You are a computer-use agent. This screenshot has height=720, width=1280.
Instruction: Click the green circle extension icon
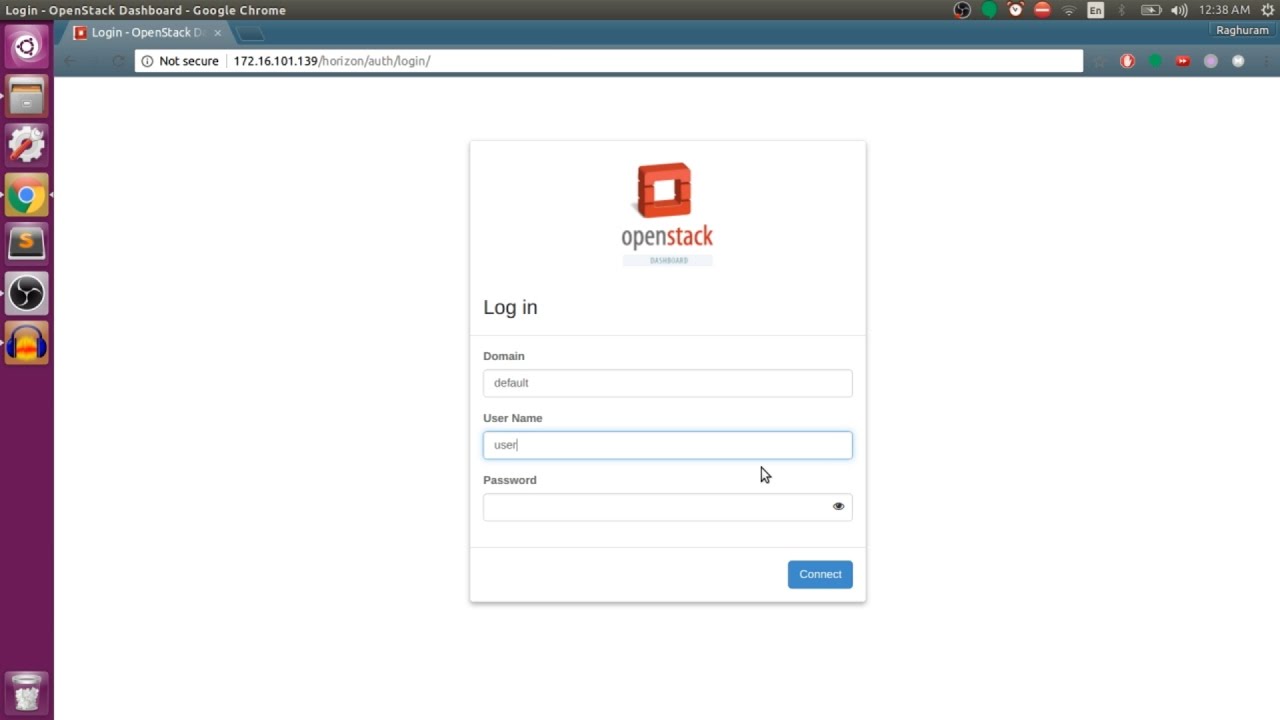(x=1155, y=61)
